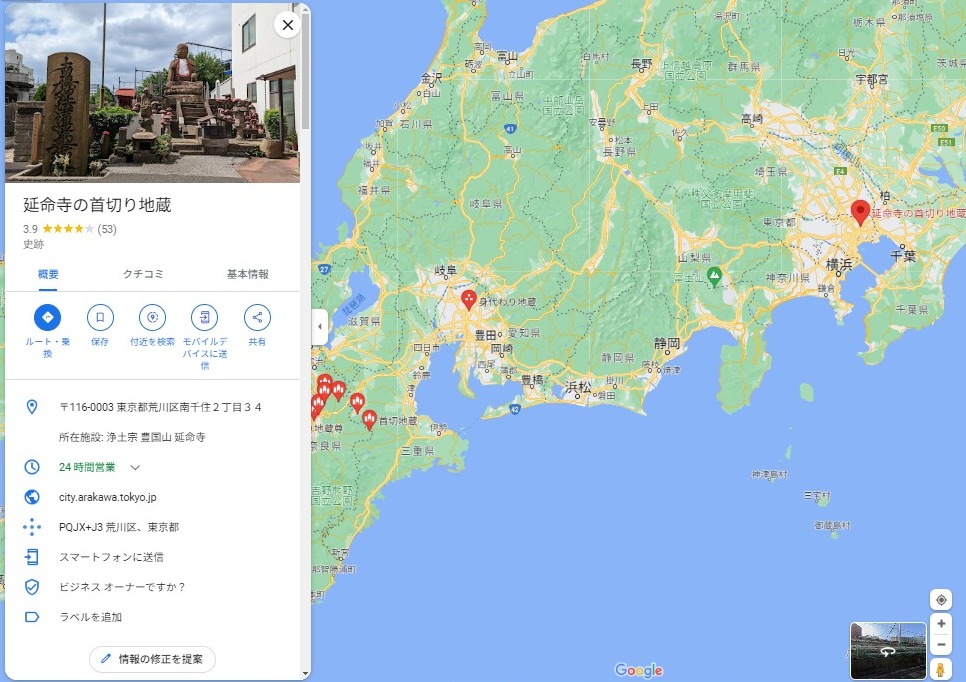Click the My Location target button on map
Viewport: 966px width, 682px height.
pyautogui.click(x=941, y=600)
